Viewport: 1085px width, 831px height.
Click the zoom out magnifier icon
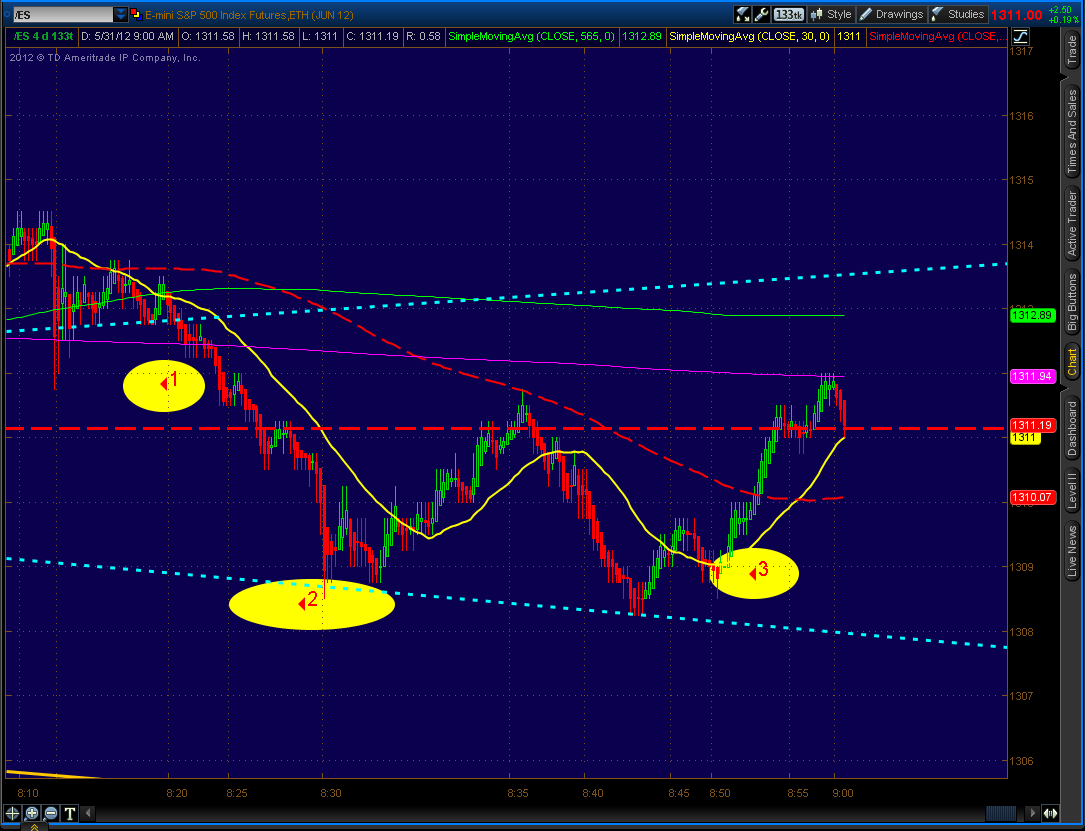(51, 813)
